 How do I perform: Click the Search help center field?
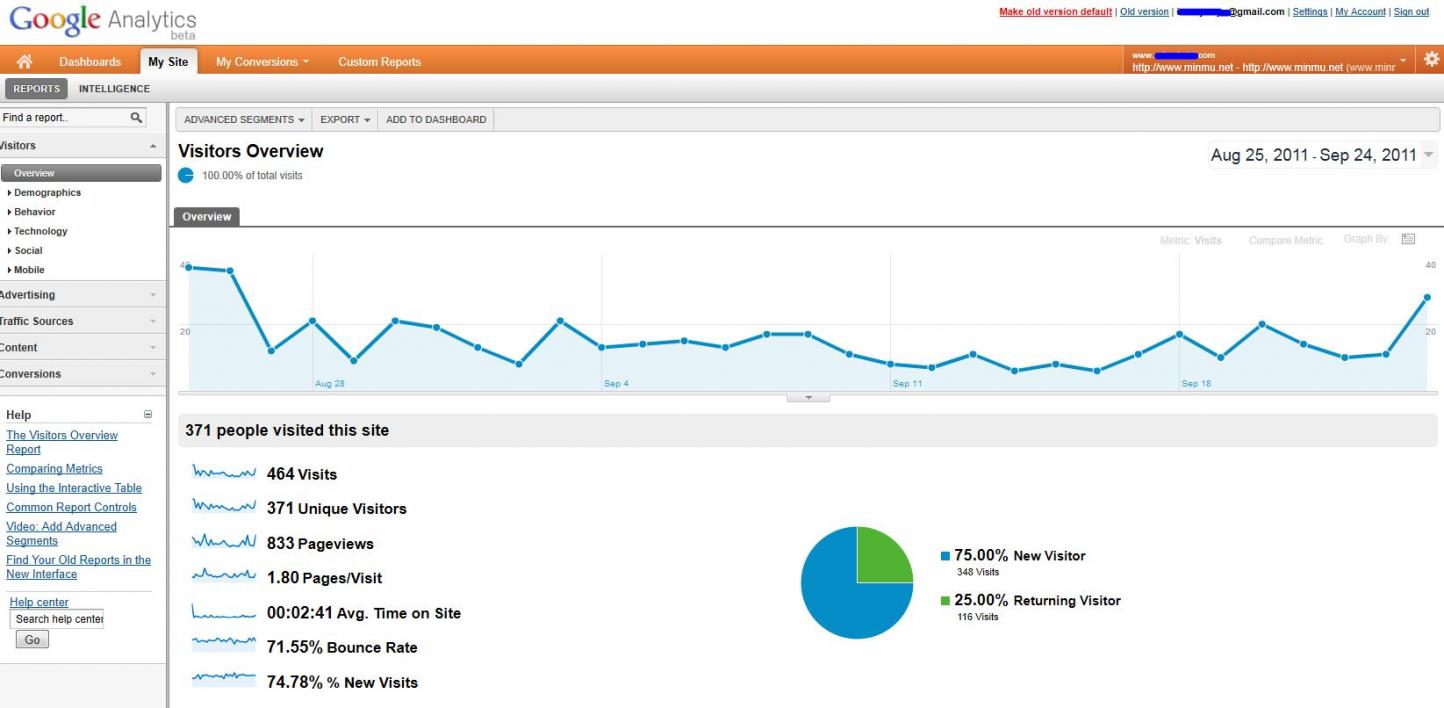point(57,619)
